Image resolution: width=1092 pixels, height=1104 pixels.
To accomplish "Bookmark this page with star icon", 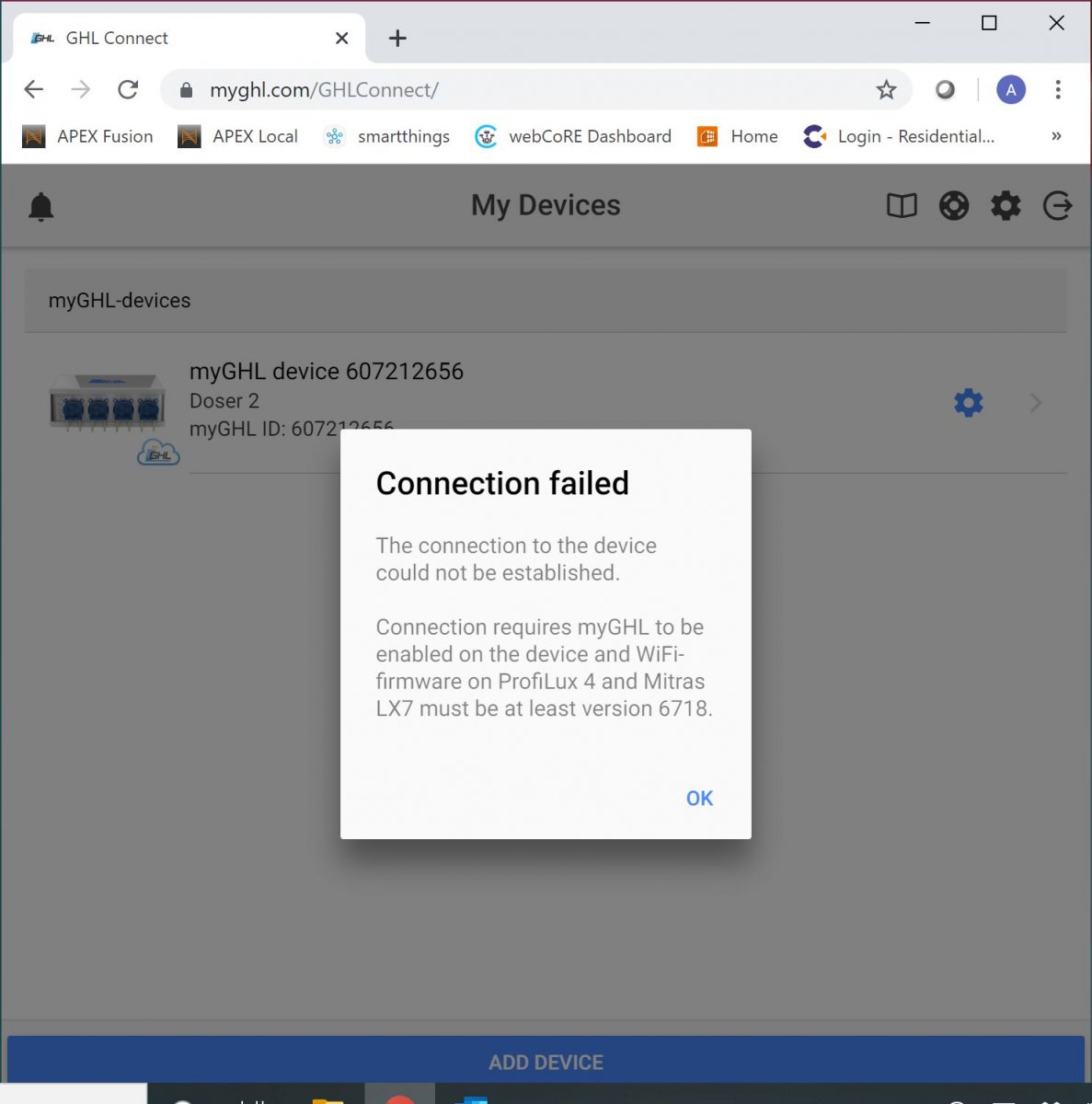I will [x=886, y=89].
